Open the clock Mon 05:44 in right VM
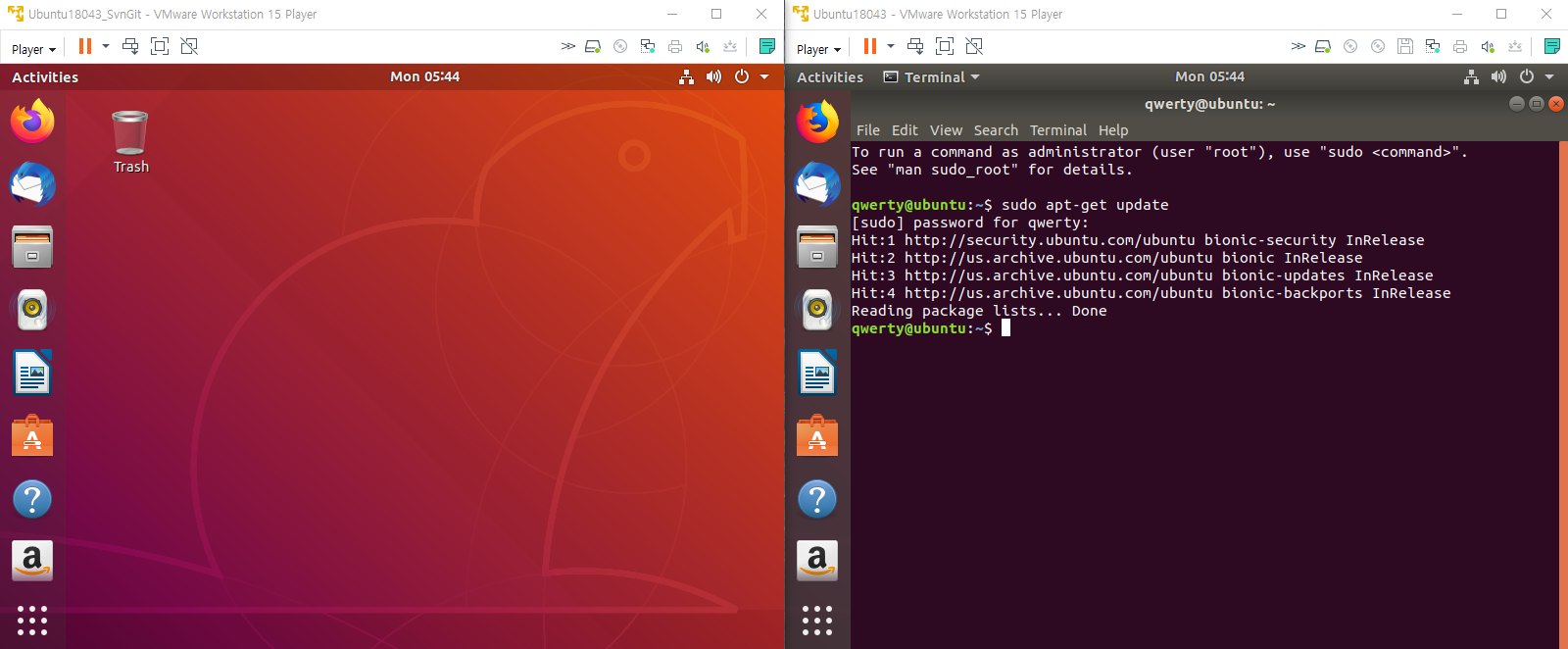Image resolution: width=1568 pixels, height=649 pixels. point(1209,76)
